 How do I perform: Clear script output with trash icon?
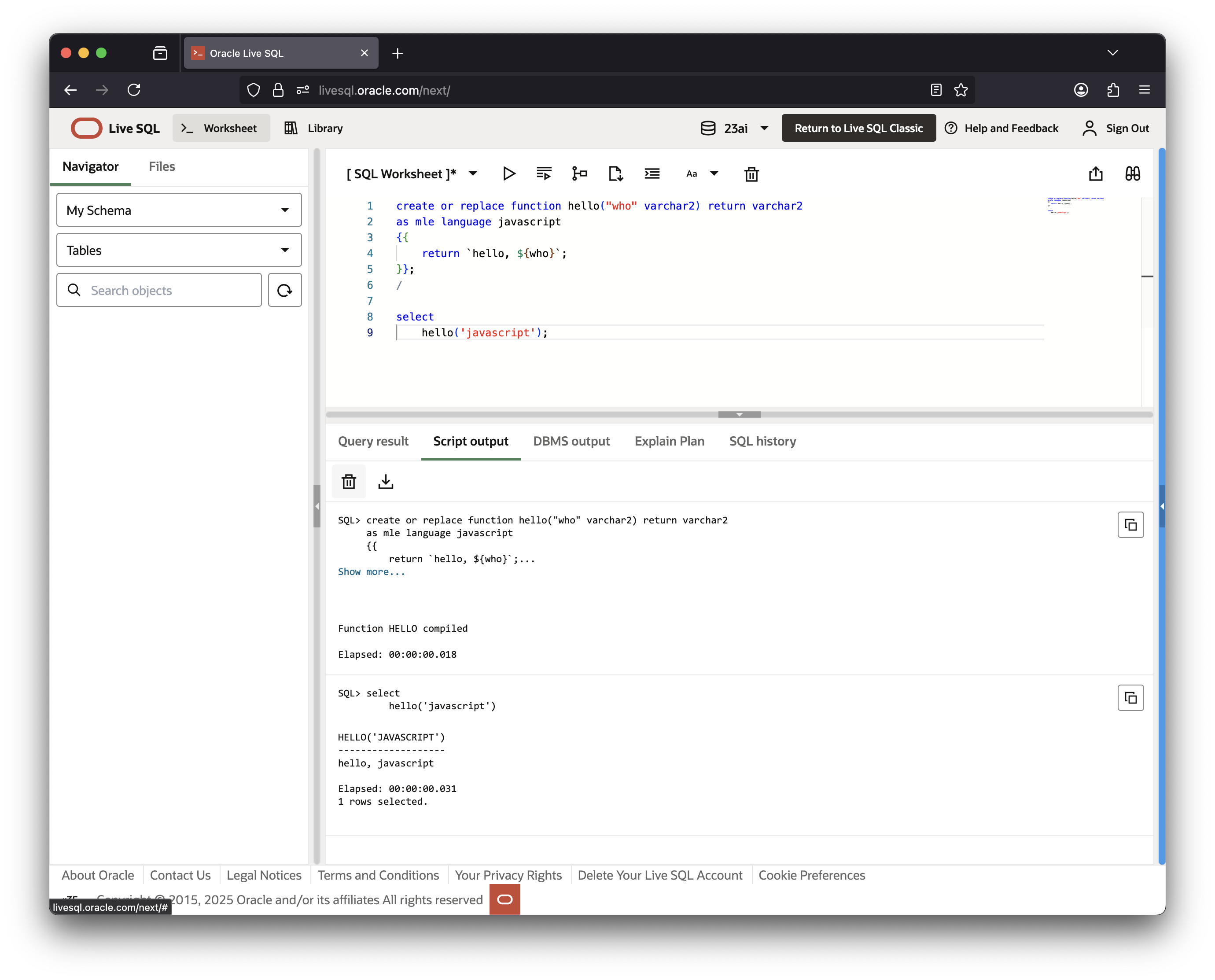pos(349,482)
